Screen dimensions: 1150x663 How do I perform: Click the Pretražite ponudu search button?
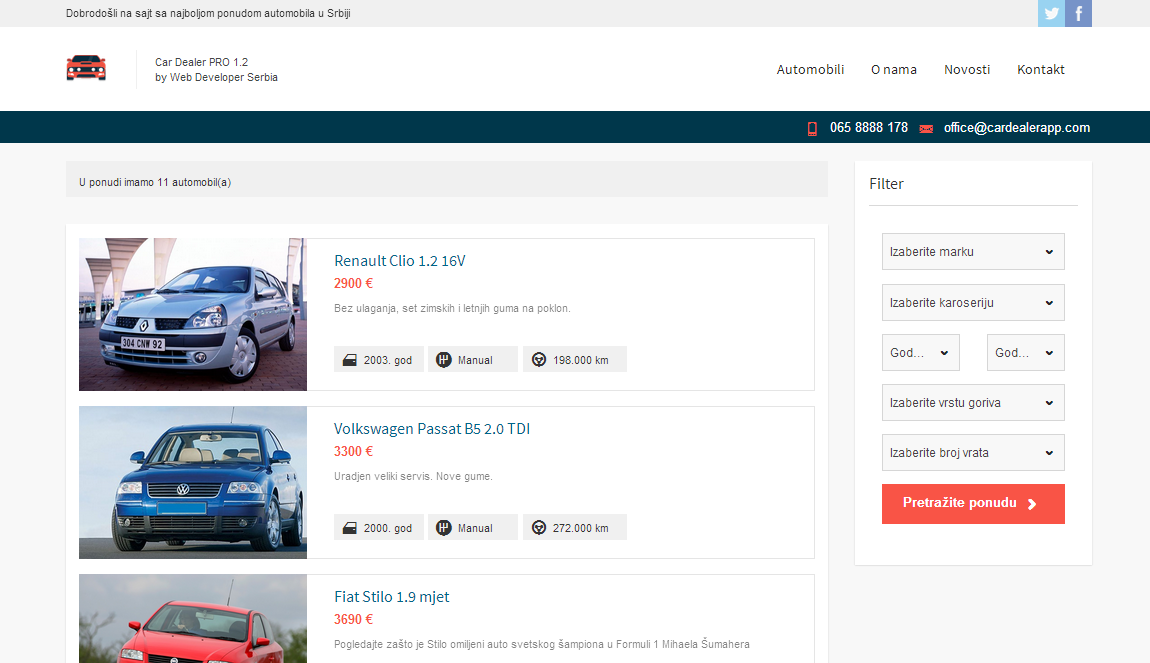point(973,504)
